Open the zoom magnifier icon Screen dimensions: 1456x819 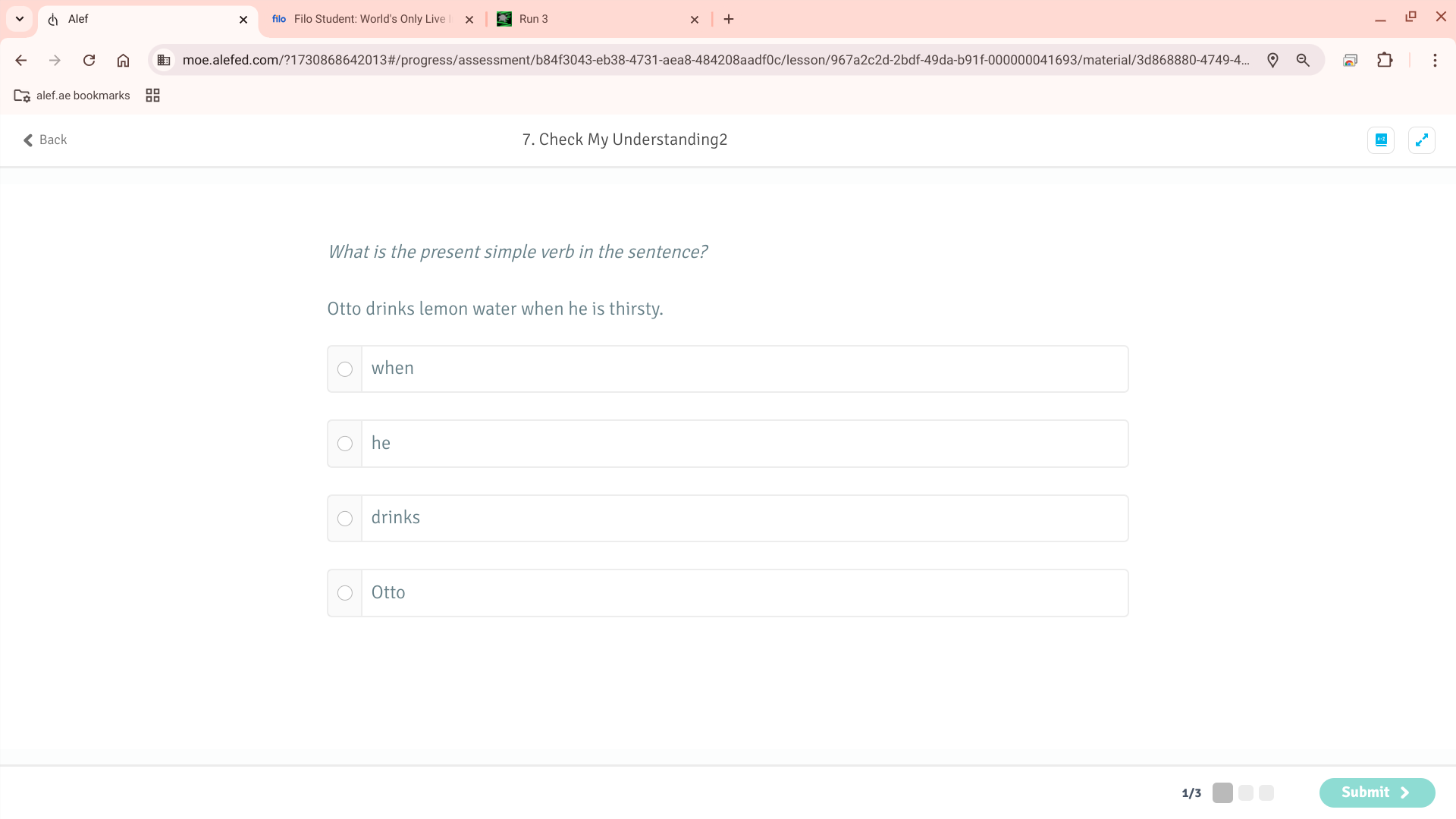coord(1303,60)
